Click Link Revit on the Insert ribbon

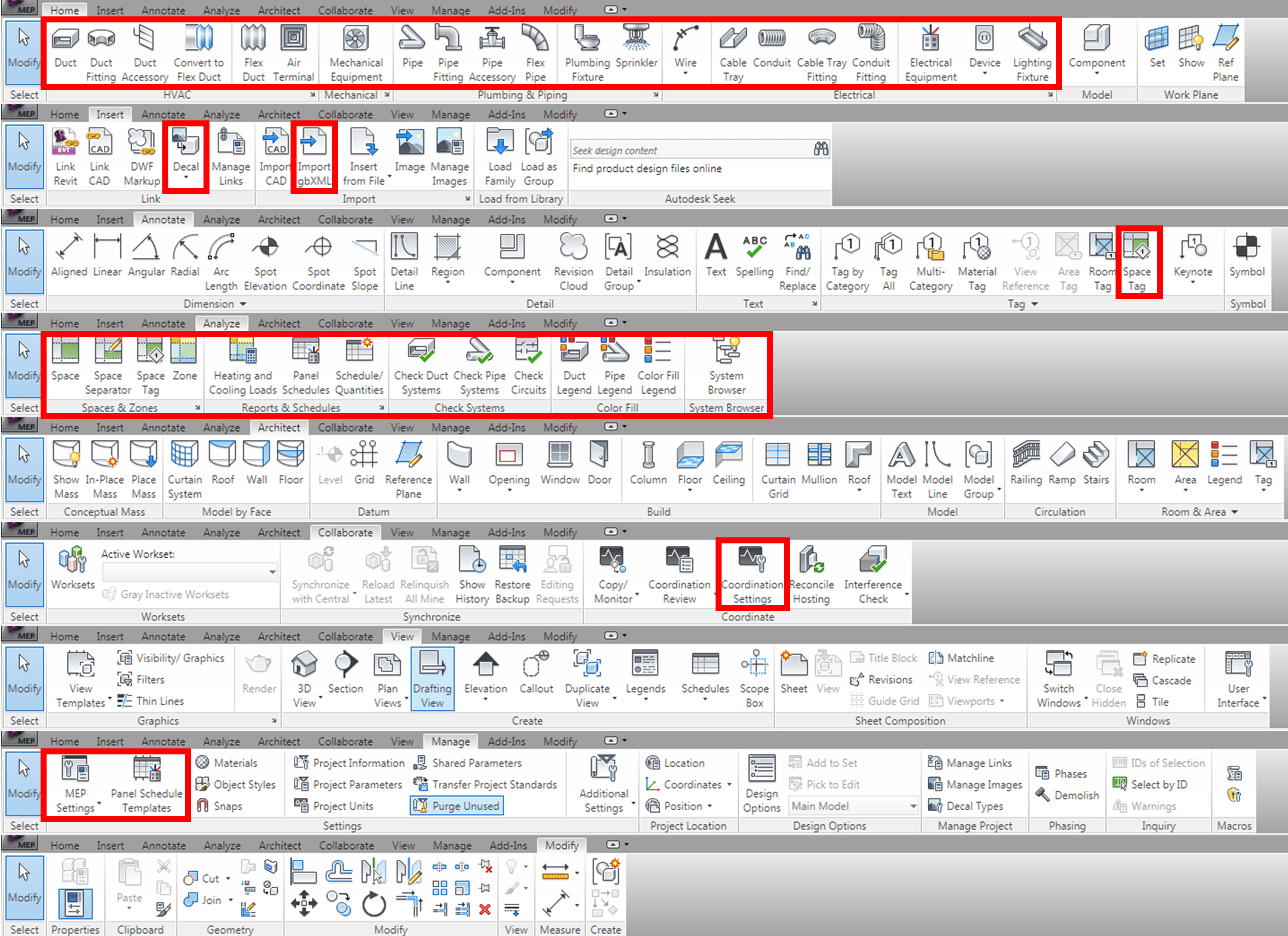coord(65,158)
